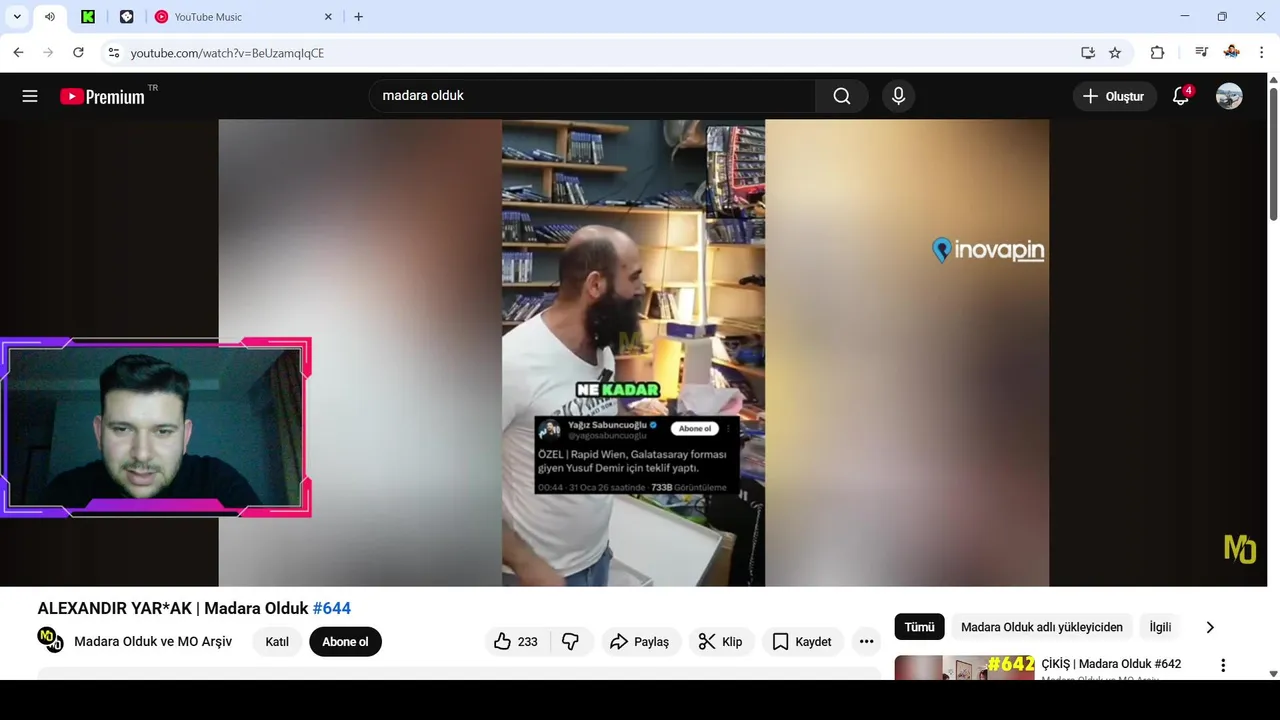1280x720 pixels.
Task: Go back in browser history
Action: coord(18,53)
